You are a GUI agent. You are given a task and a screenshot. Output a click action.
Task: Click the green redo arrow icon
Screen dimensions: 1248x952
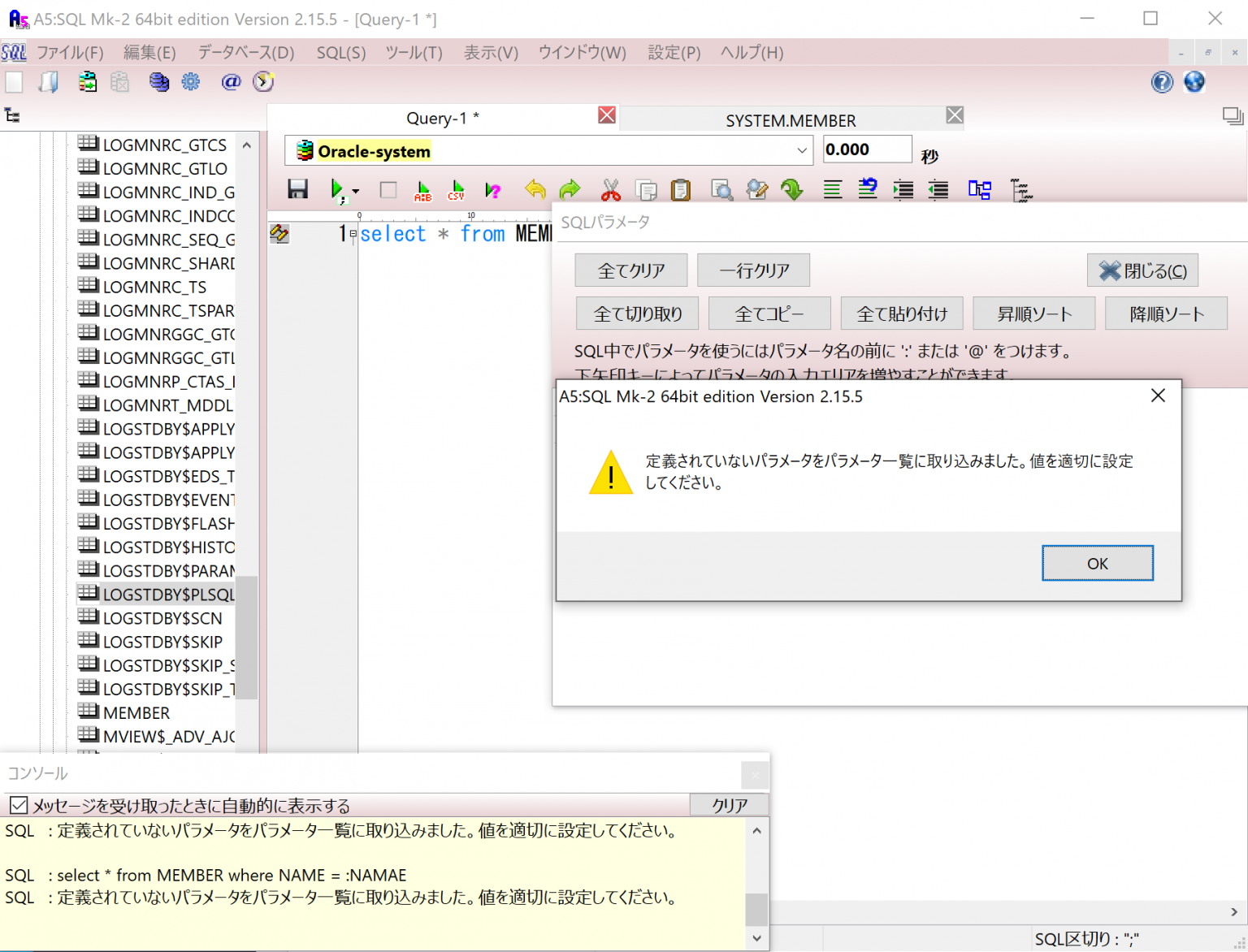coord(570,190)
